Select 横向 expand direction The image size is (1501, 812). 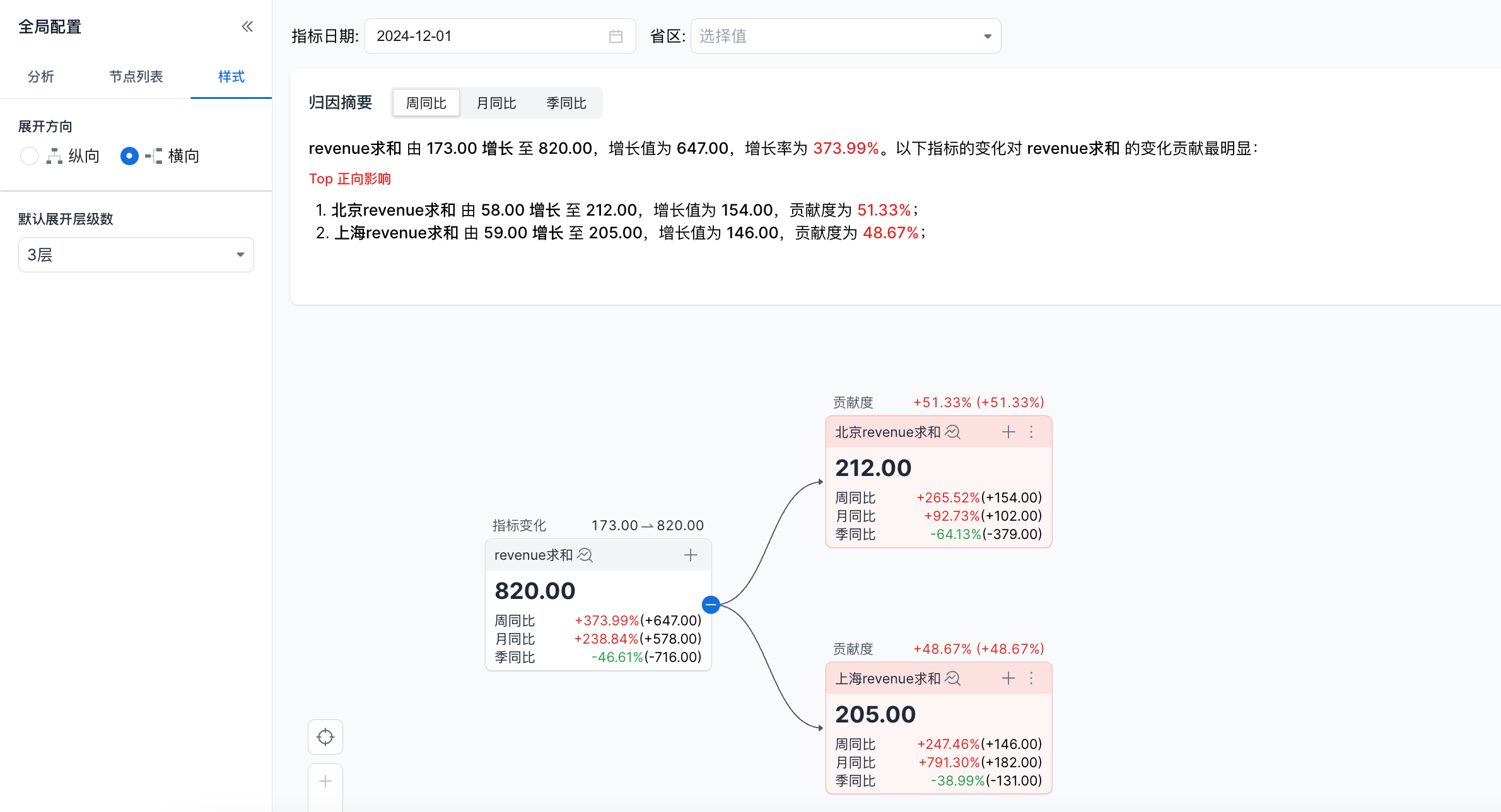(129, 156)
